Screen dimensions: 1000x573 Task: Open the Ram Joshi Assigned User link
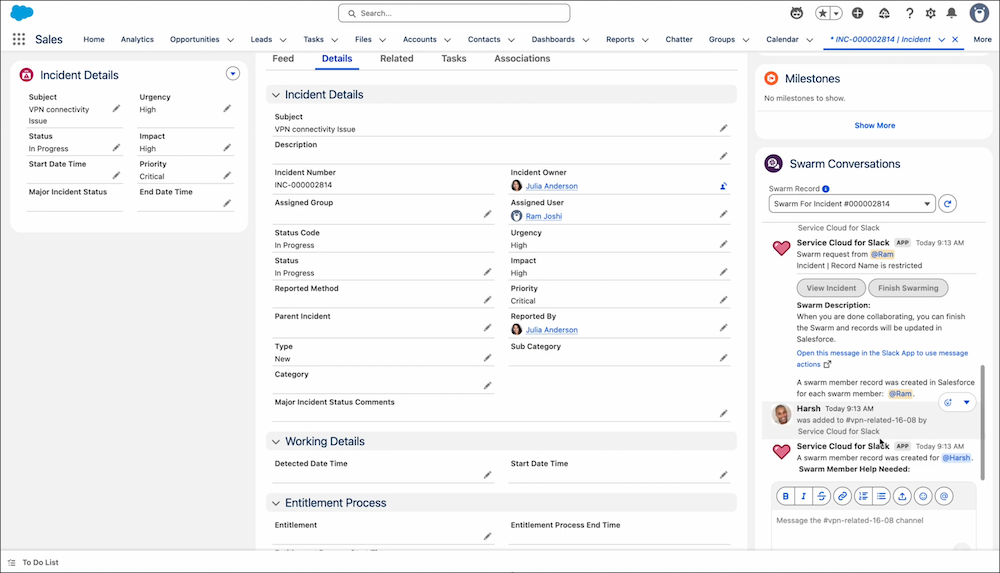pyautogui.click(x=544, y=216)
